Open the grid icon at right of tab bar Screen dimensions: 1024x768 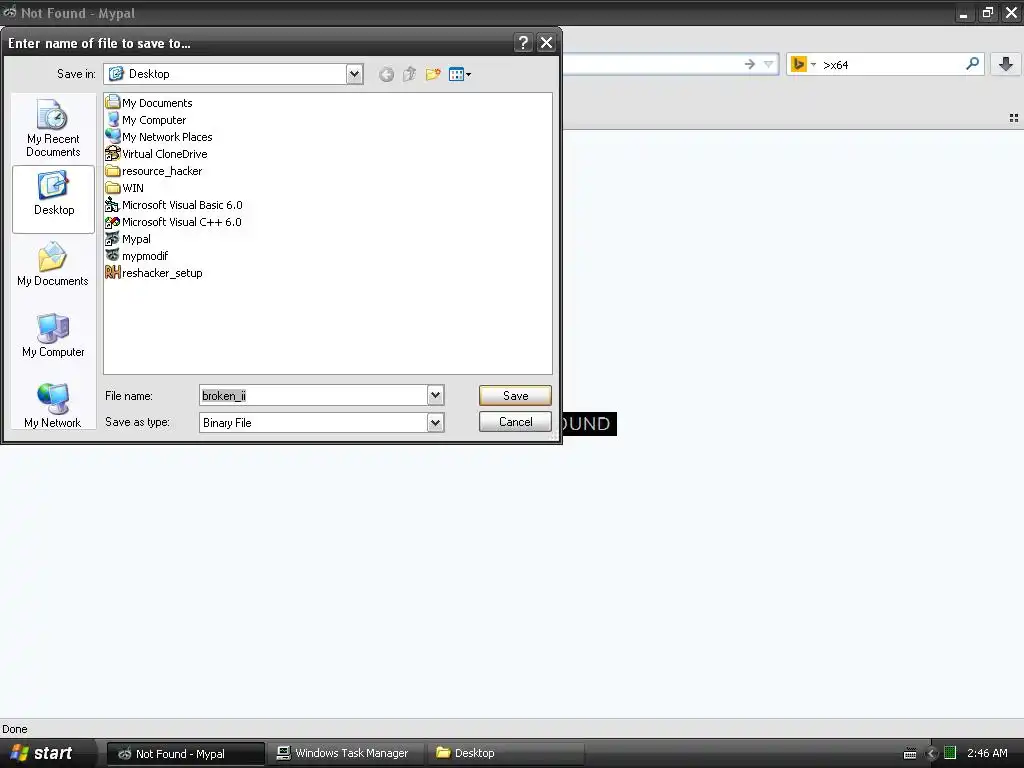click(1014, 118)
